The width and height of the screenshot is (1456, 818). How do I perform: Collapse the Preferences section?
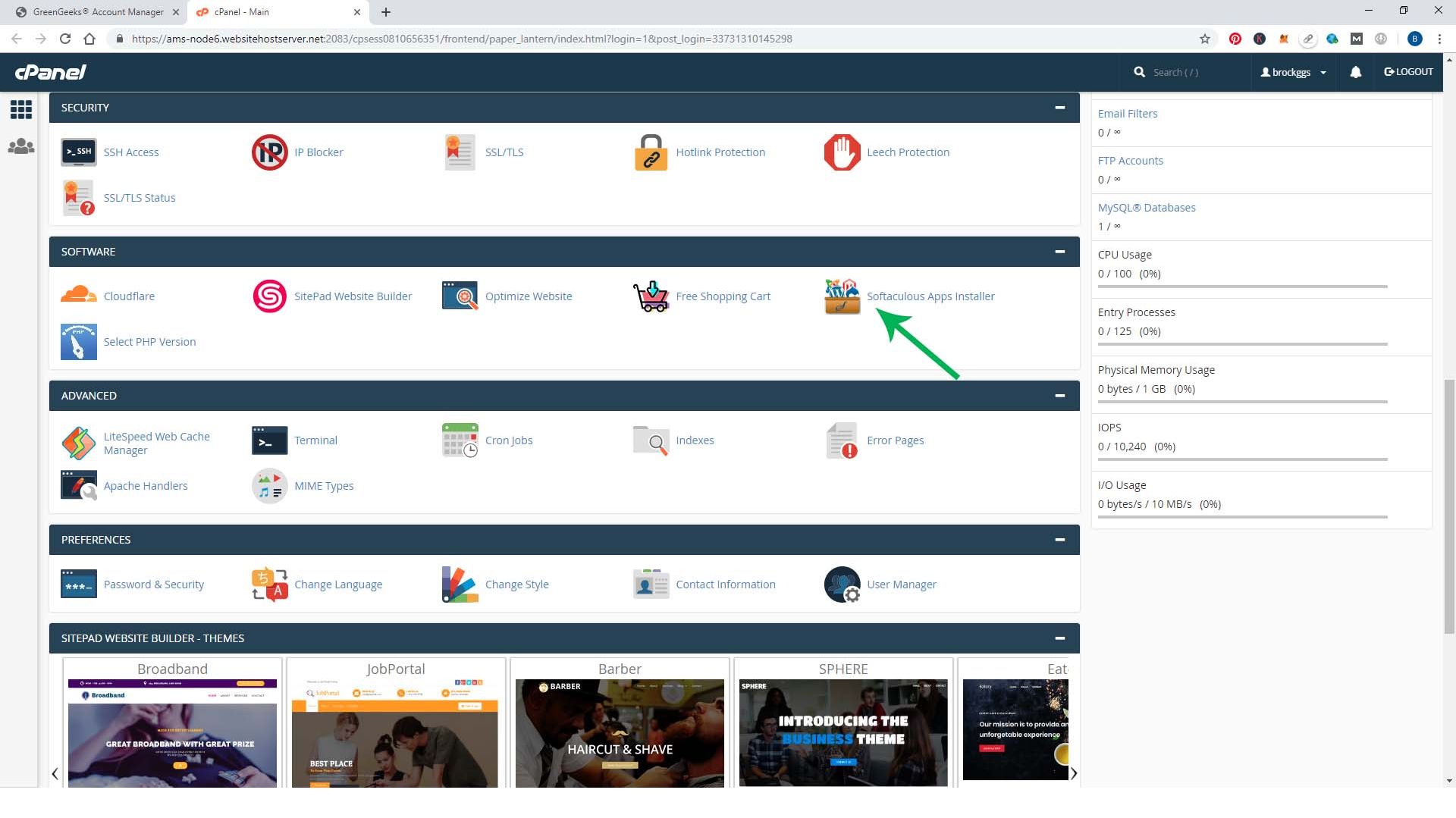click(1059, 540)
